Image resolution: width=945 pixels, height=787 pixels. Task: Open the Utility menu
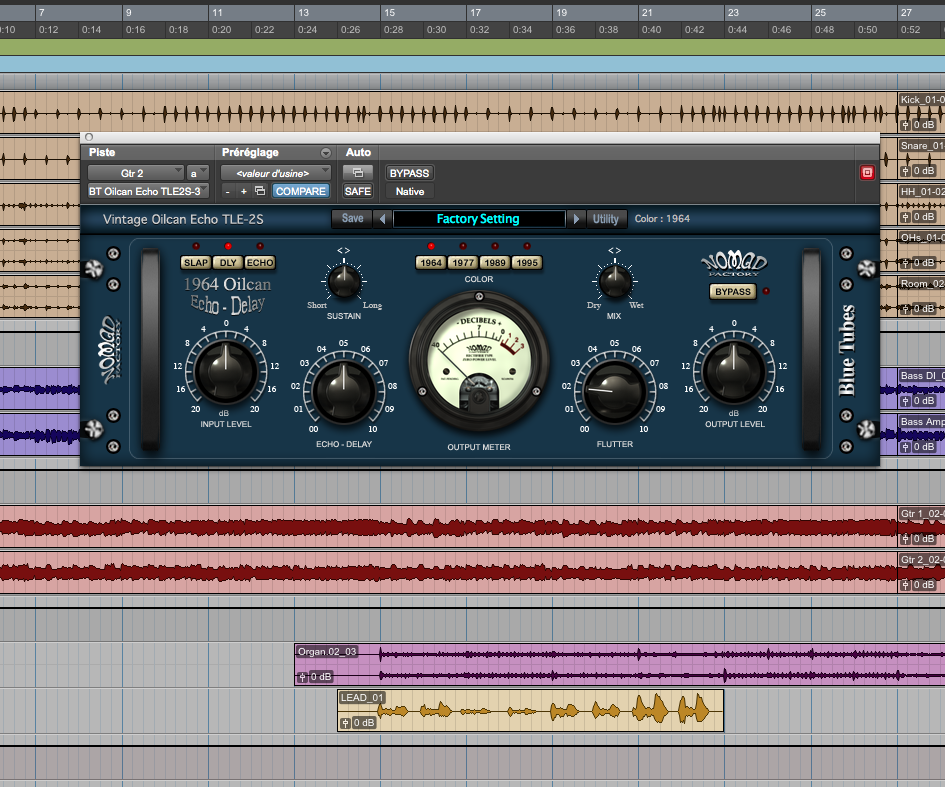606,219
